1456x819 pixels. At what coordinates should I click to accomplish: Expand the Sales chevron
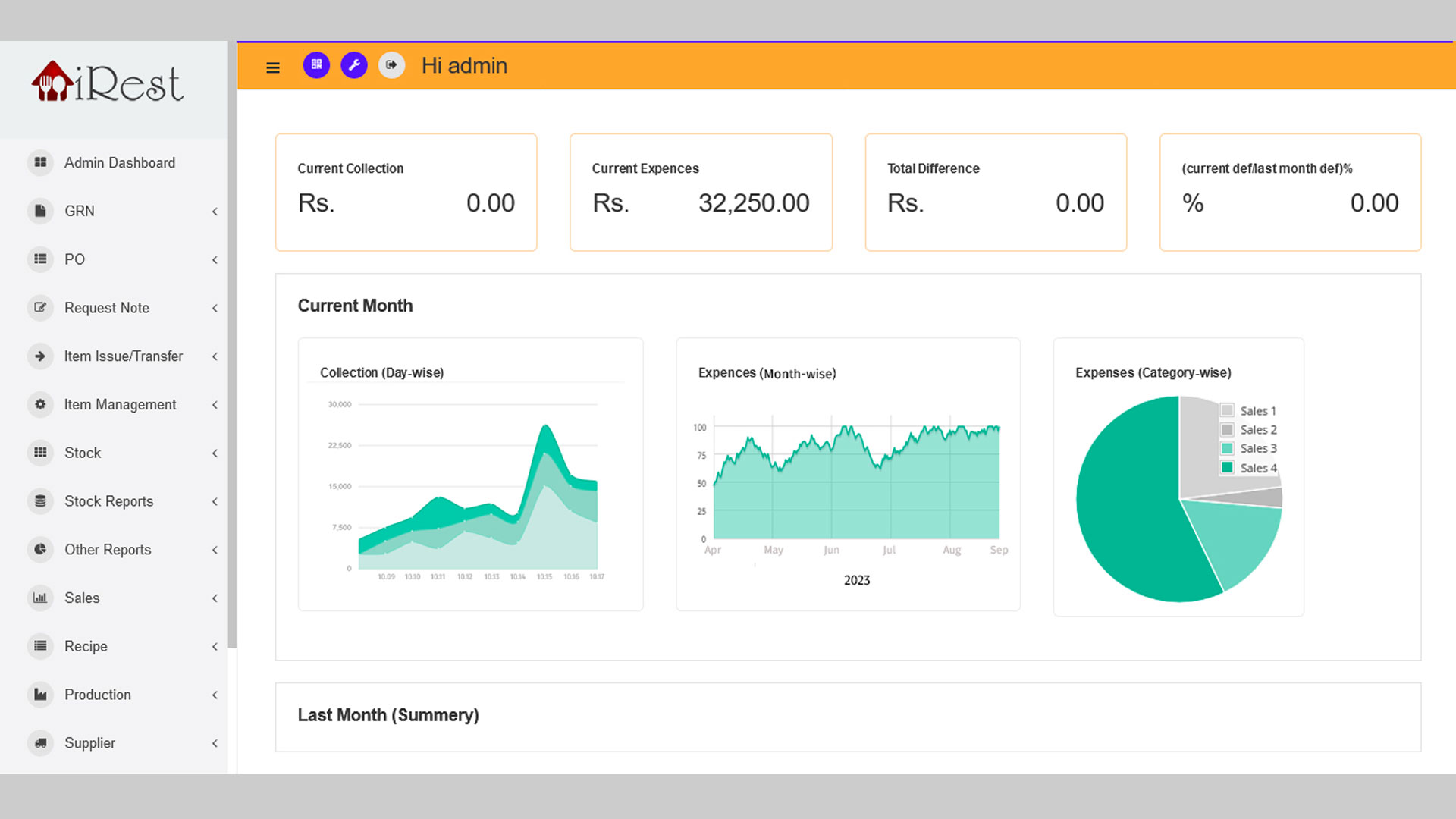(215, 598)
